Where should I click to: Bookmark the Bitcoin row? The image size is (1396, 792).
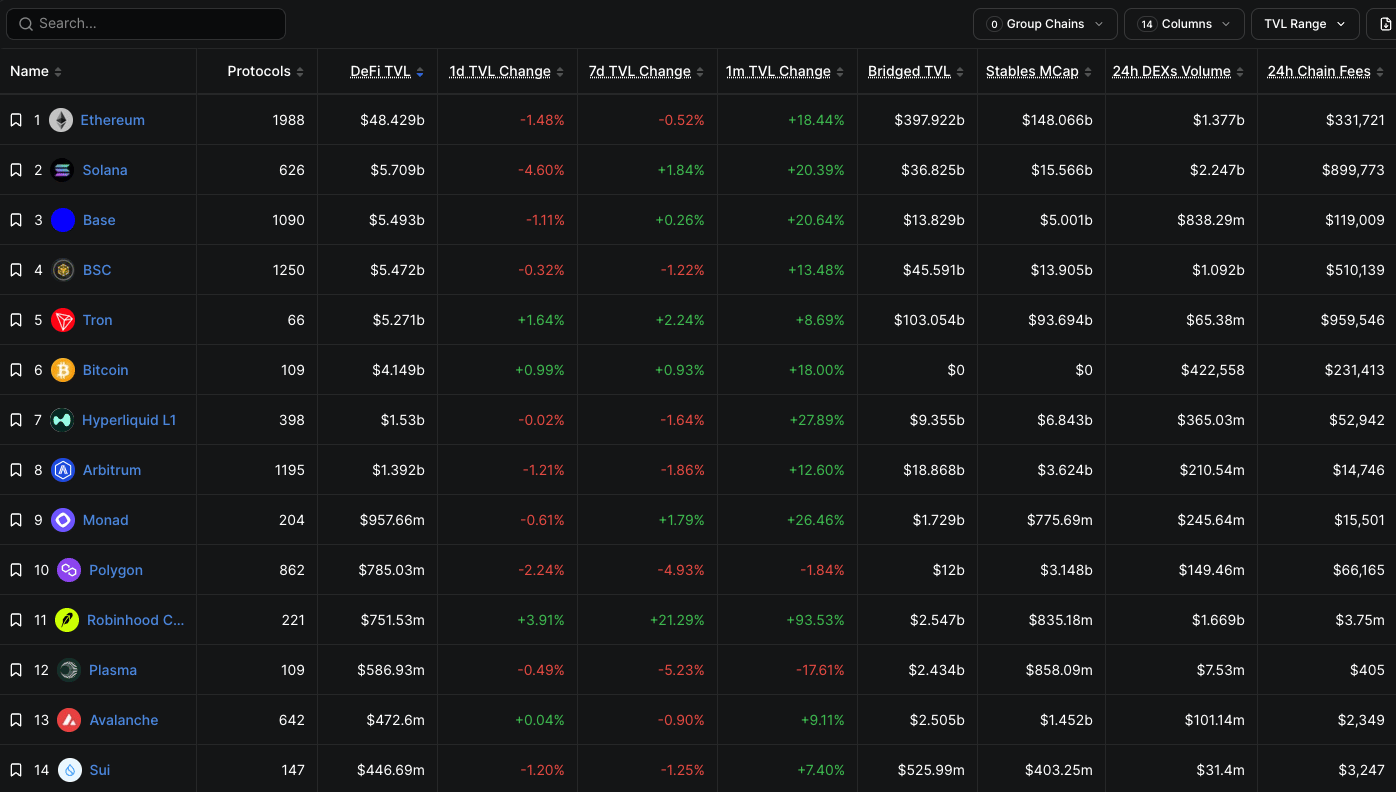click(16, 370)
